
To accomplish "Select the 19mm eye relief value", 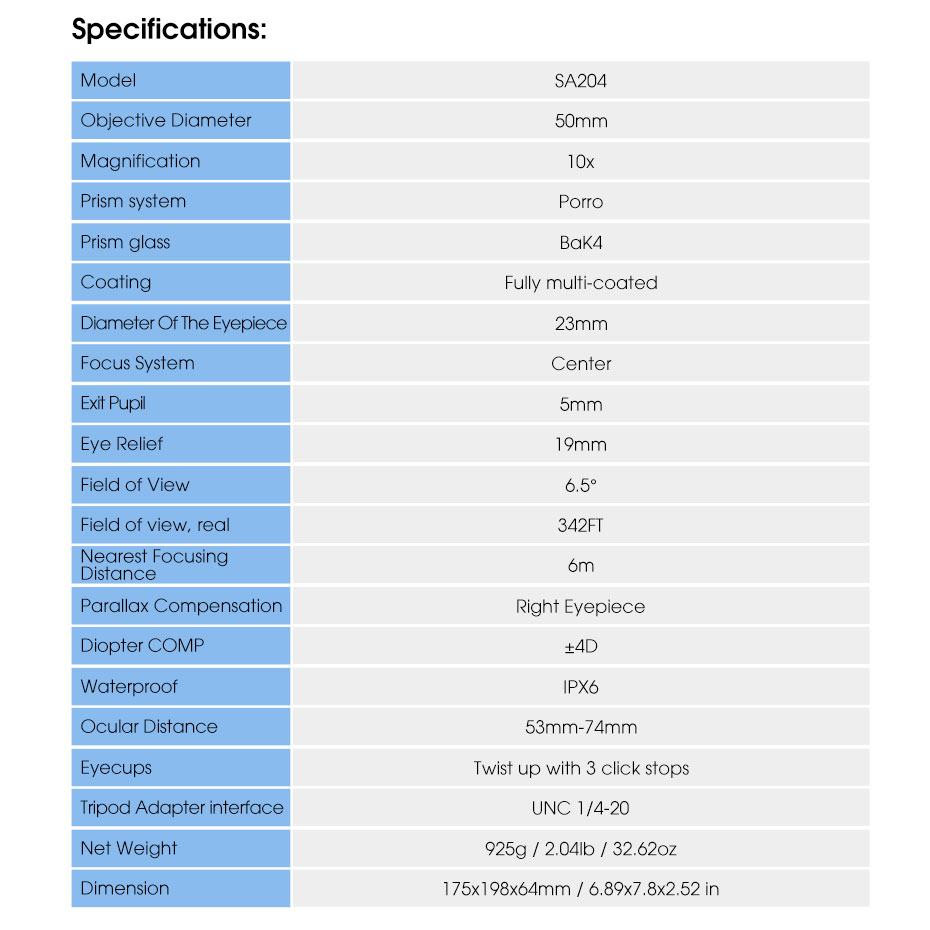I will pyautogui.click(x=581, y=445).
